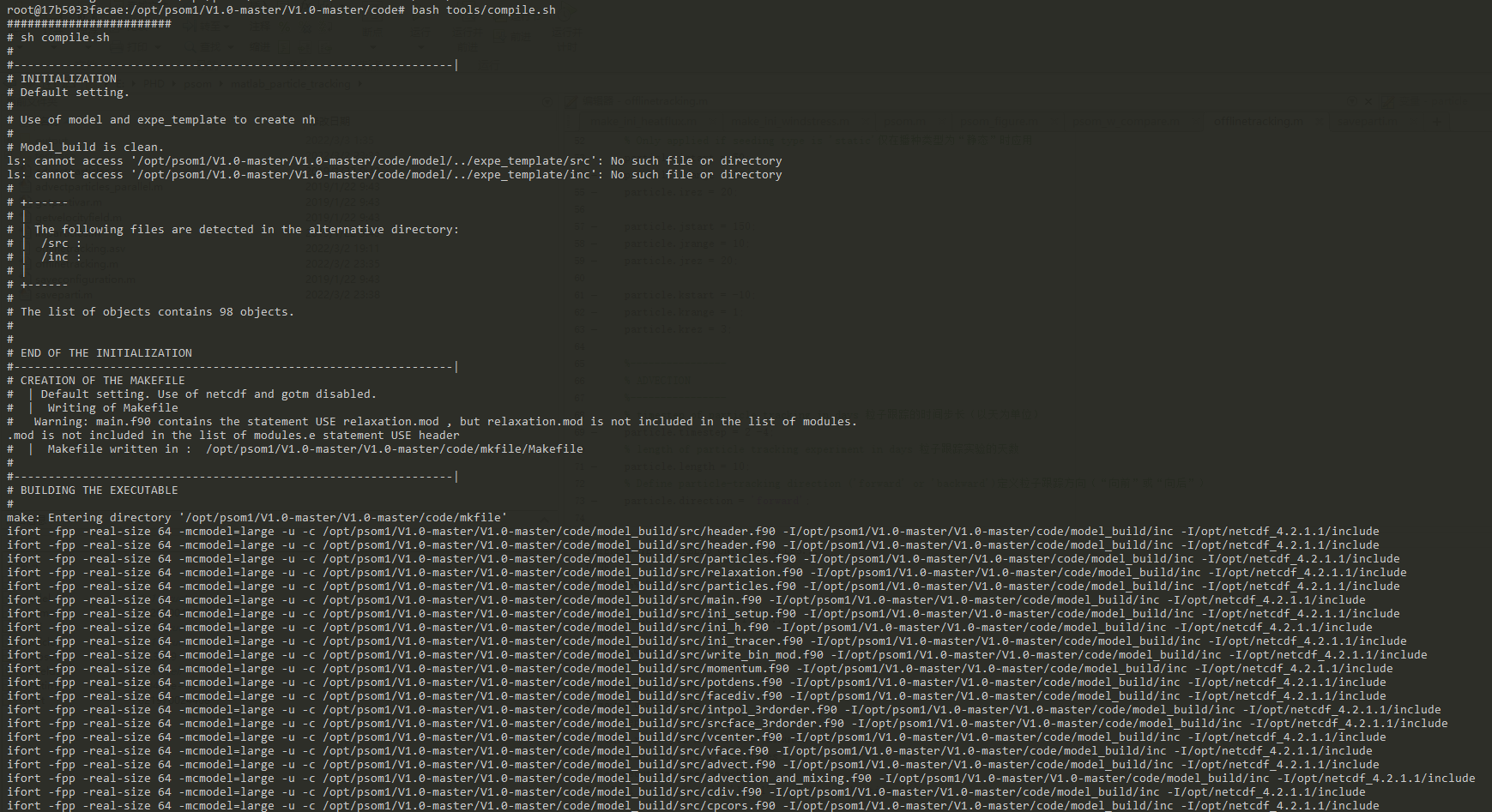Viewport: 1492px width, 812px height.
Task: Open the breadcrumb arrow after psom folder
Action: coord(220,84)
